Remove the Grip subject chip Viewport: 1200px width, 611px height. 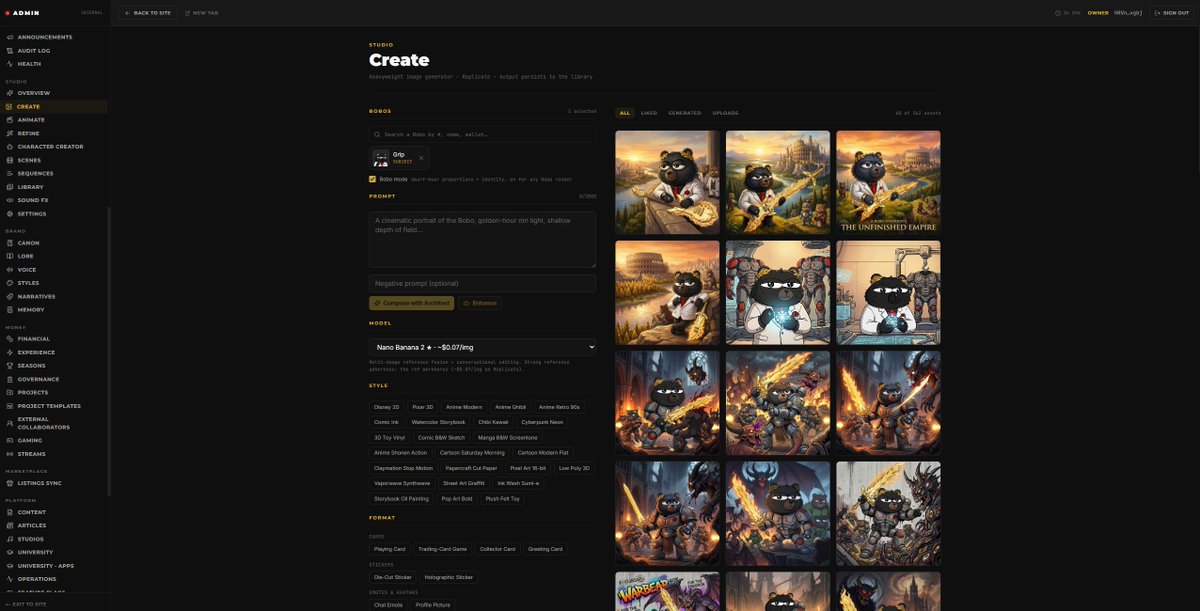point(421,158)
